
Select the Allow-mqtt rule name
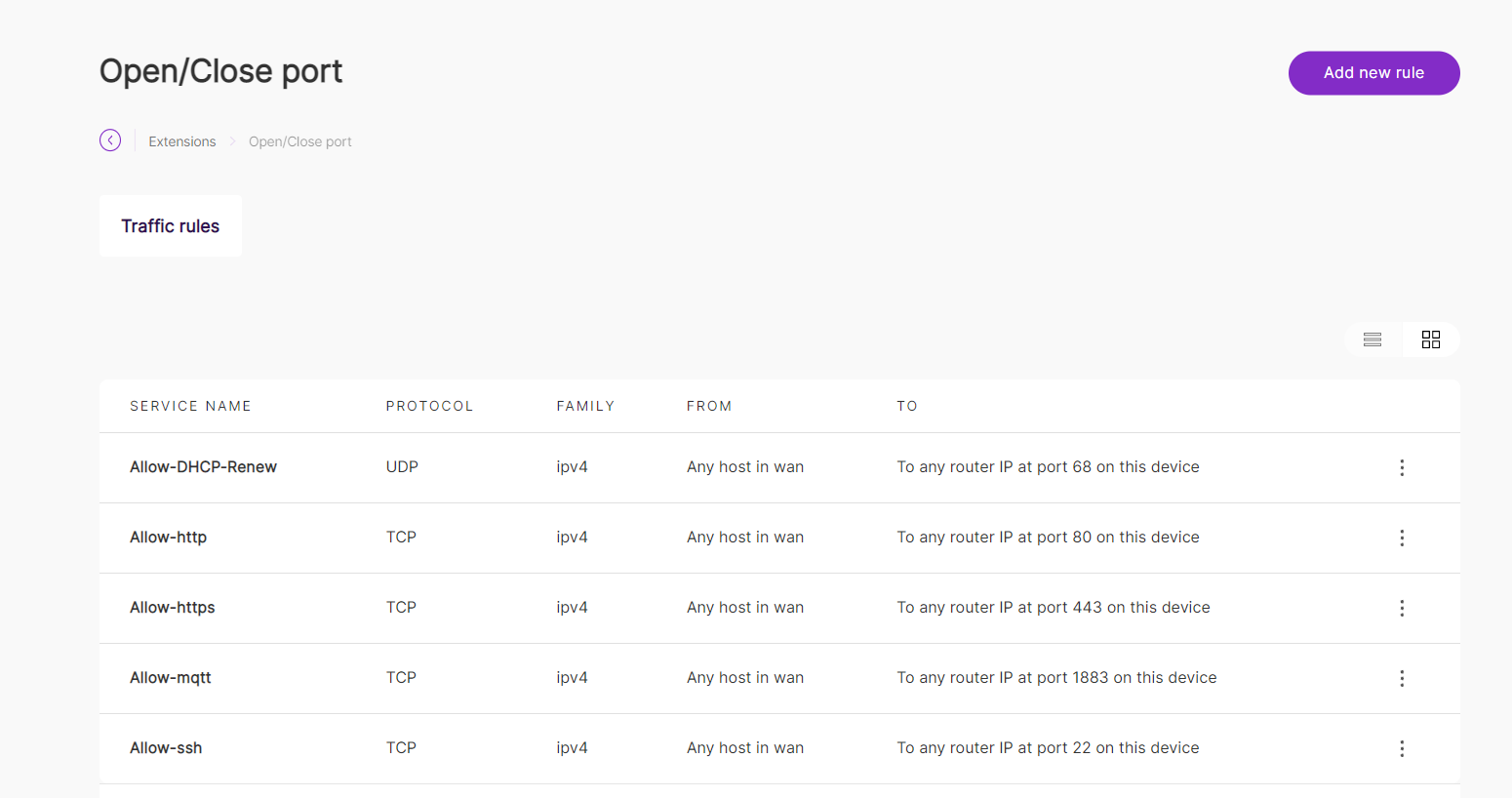tap(171, 678)
